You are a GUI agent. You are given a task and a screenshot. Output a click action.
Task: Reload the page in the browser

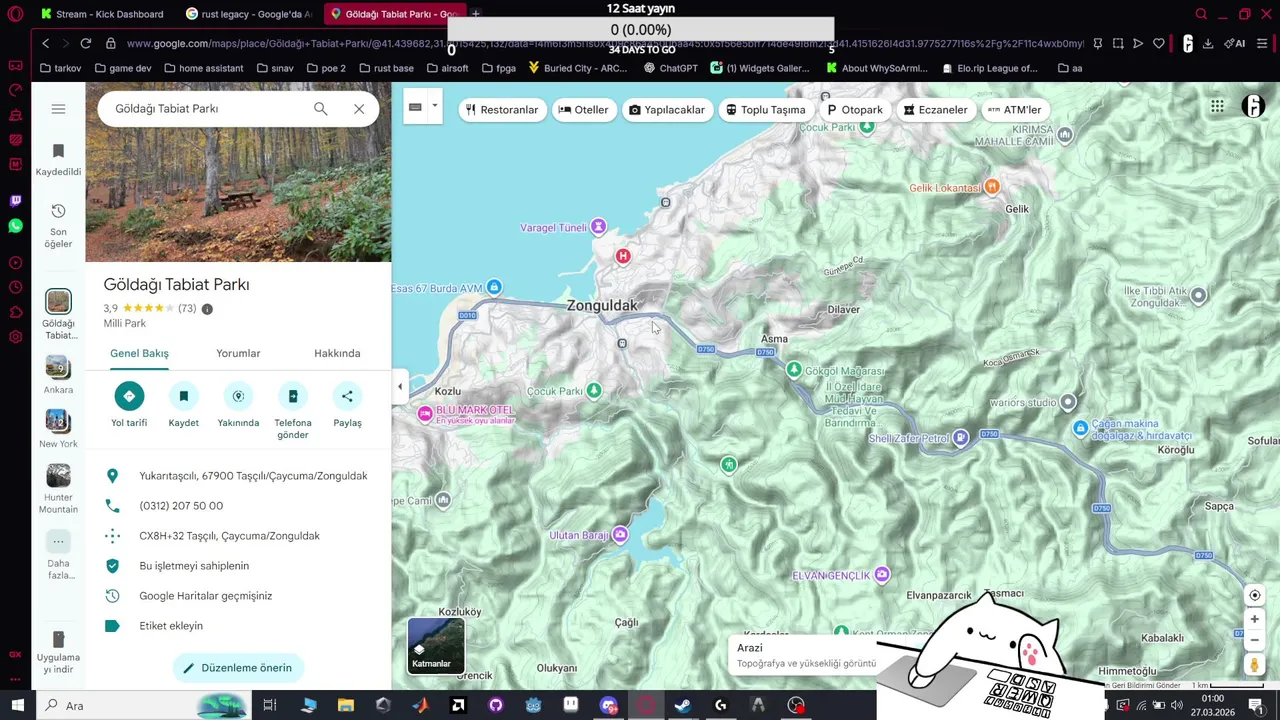pos(86,43)
